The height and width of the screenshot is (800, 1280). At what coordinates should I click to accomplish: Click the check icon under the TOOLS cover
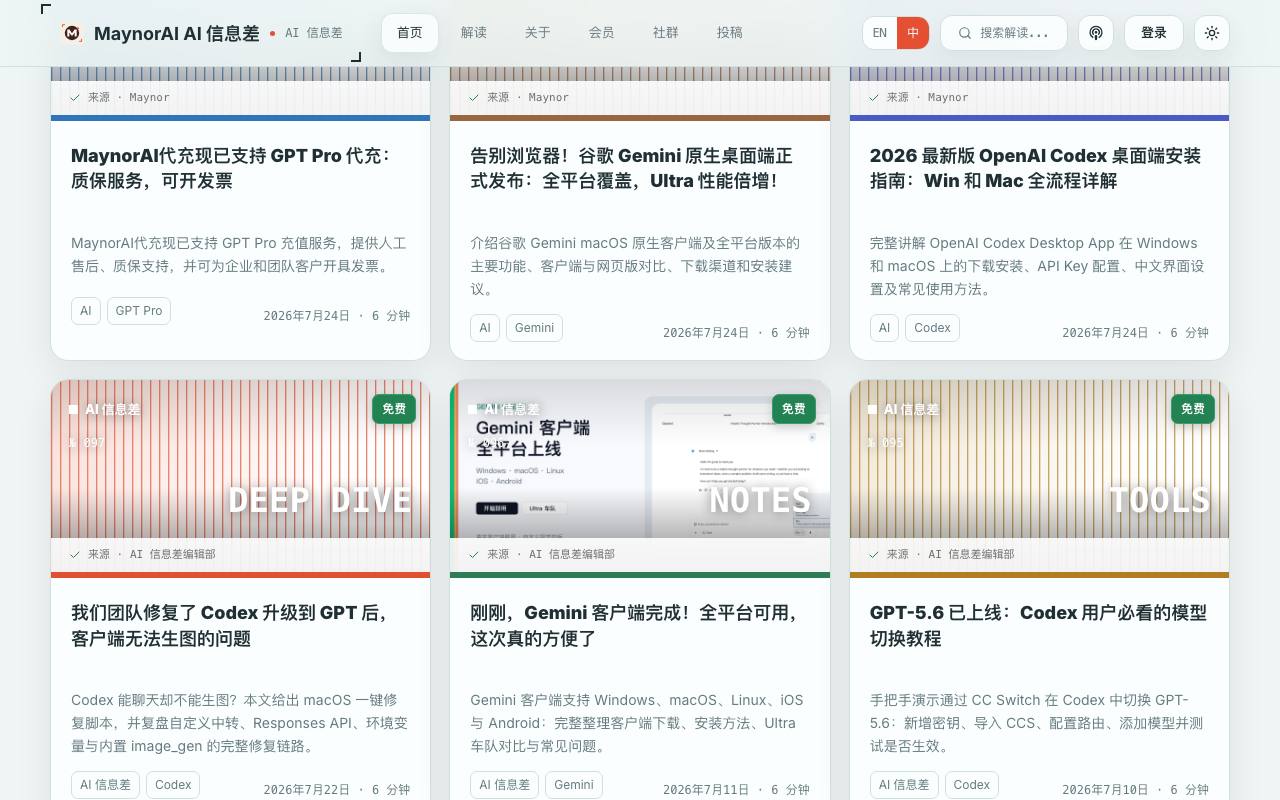point(874,554)
